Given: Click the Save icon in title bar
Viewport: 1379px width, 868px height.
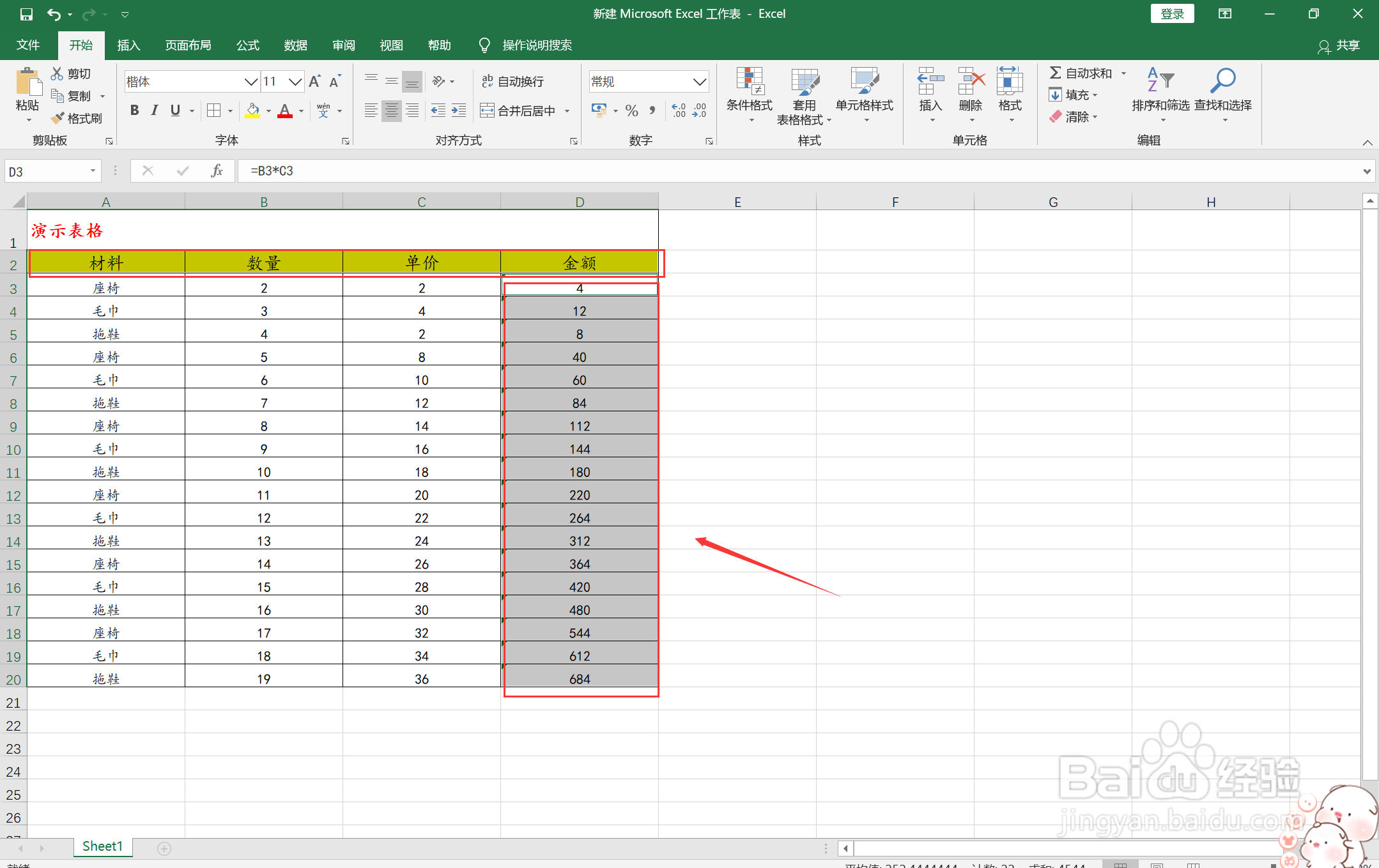Looking at the screenshot, I should [26, 13].
